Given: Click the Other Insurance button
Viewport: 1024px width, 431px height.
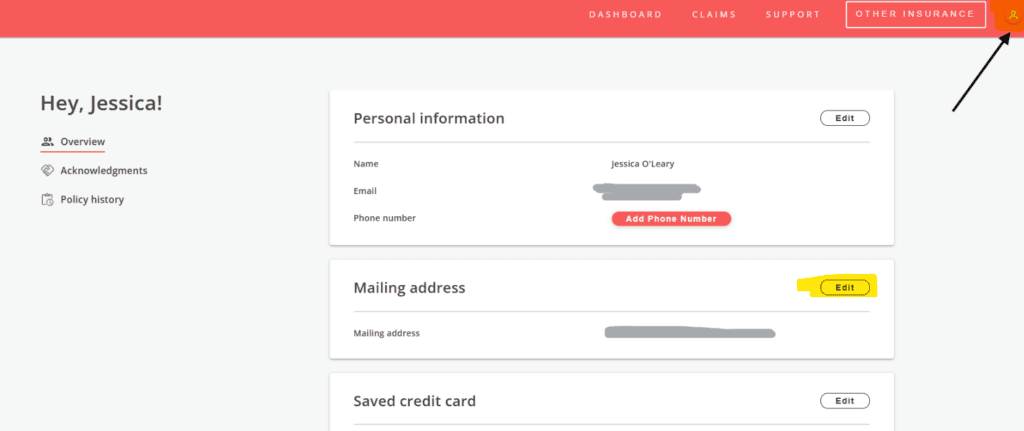Looking at the screenshot, I should point(916,14).
